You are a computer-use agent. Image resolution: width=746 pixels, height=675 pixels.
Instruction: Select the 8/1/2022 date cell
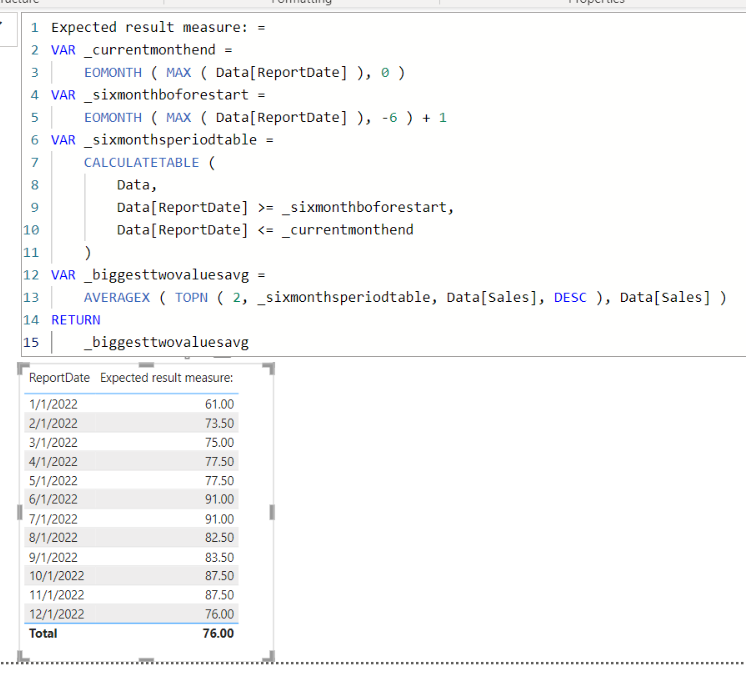pos(53,538)
